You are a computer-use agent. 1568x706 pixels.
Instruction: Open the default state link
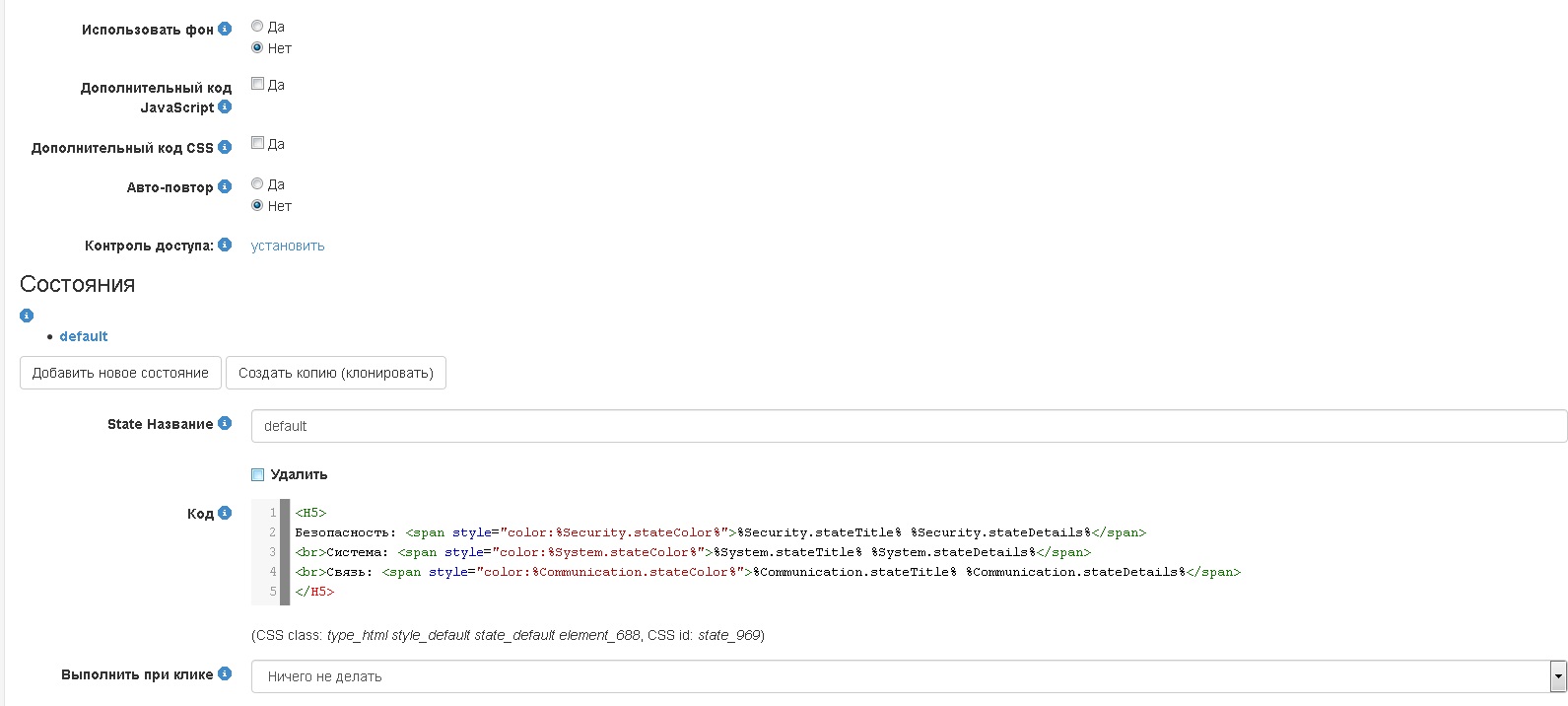(84, 336)
